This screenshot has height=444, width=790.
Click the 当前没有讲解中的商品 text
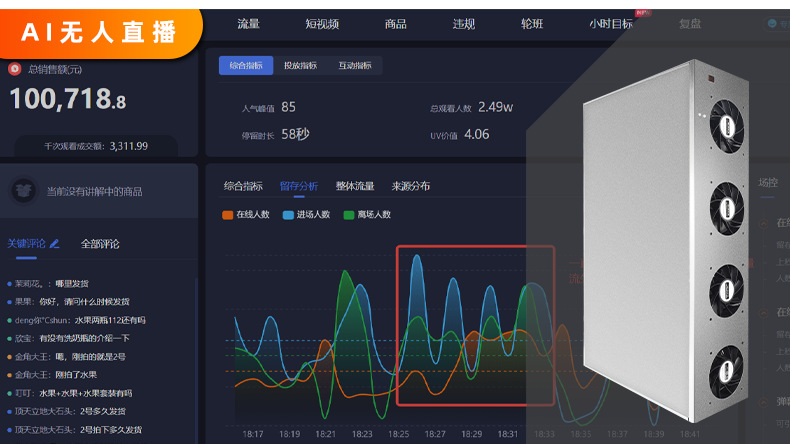tap(94, 192)
